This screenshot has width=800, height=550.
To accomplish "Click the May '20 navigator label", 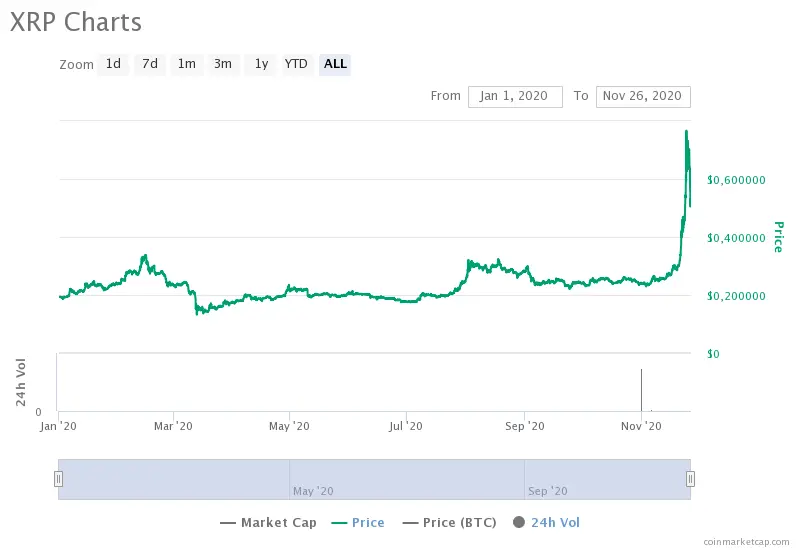I will [x=313, y=491].
